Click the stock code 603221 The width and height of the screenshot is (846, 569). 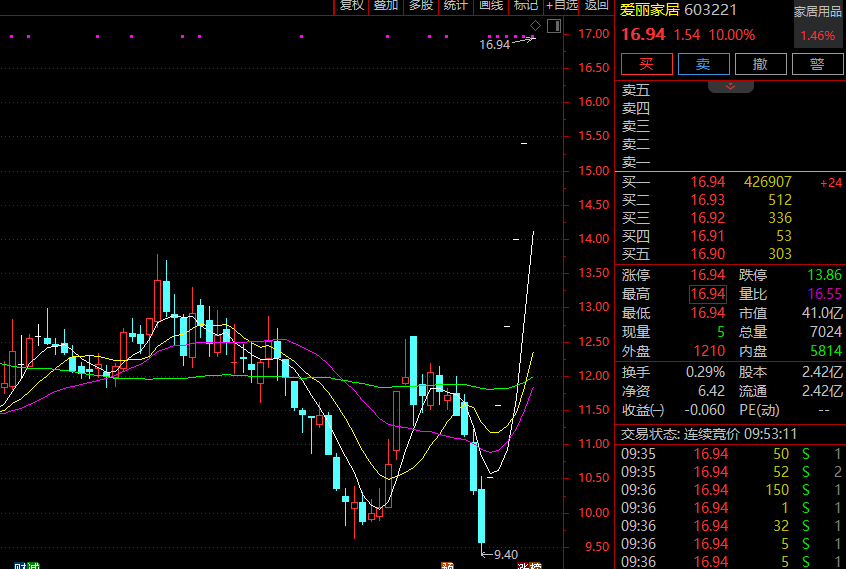(x=710, y=10)
